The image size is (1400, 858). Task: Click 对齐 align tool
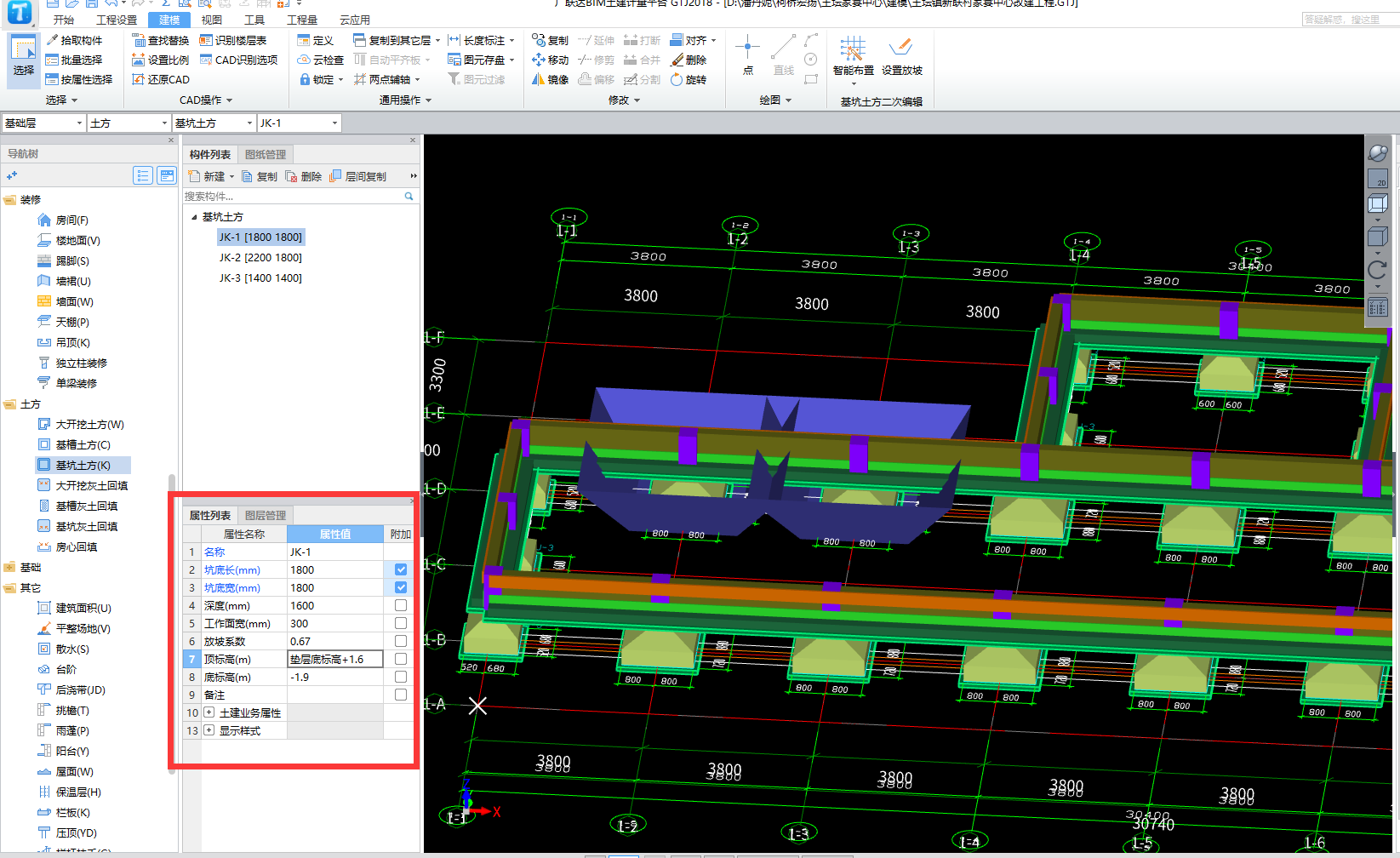click(693, 40)
